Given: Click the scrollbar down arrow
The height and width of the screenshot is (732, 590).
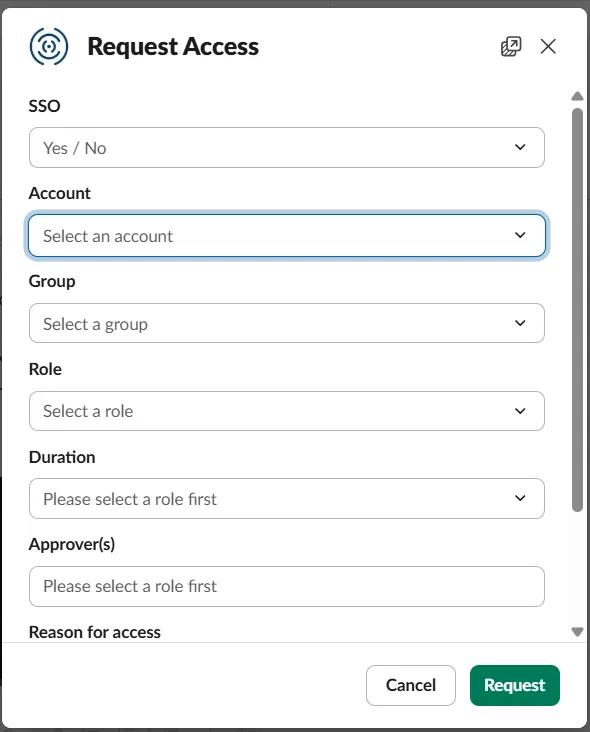Looking at the screenshot, I should coord(577,632).
